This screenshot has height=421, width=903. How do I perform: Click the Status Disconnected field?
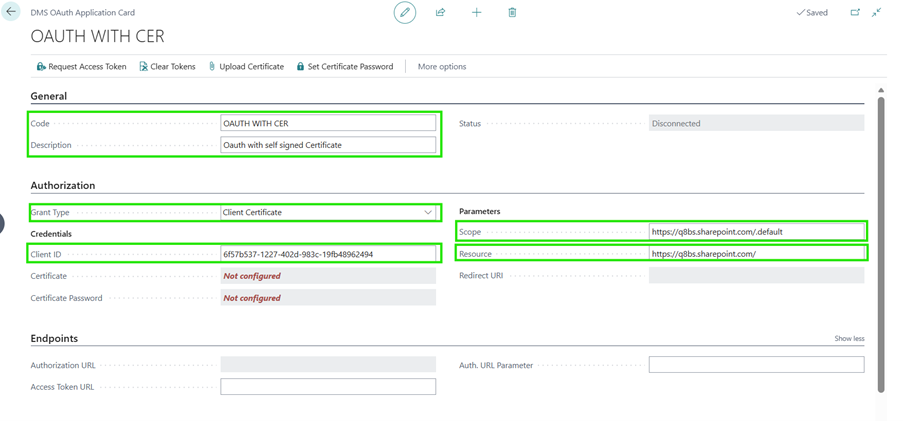[x=756, y=123]
